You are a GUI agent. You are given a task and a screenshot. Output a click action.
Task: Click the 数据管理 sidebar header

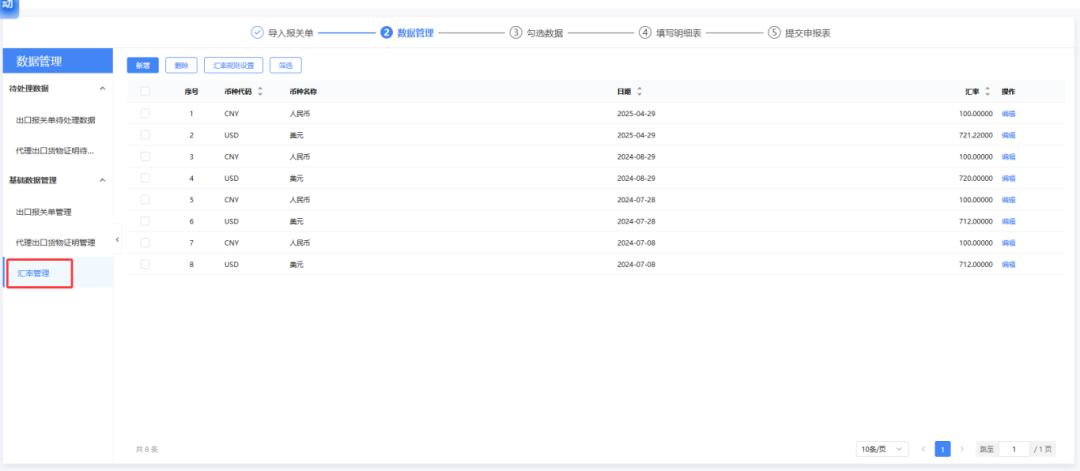coord(58,61)
